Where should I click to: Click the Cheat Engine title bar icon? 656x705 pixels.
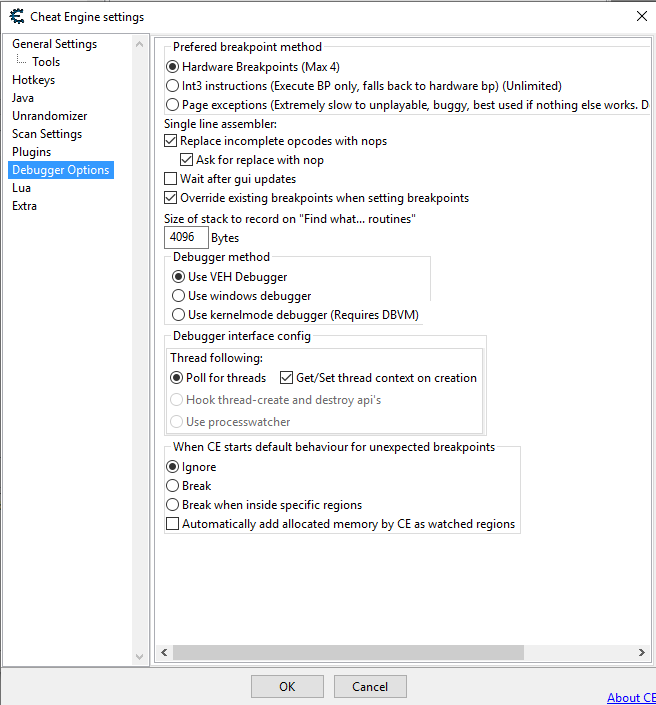[16, 16]
